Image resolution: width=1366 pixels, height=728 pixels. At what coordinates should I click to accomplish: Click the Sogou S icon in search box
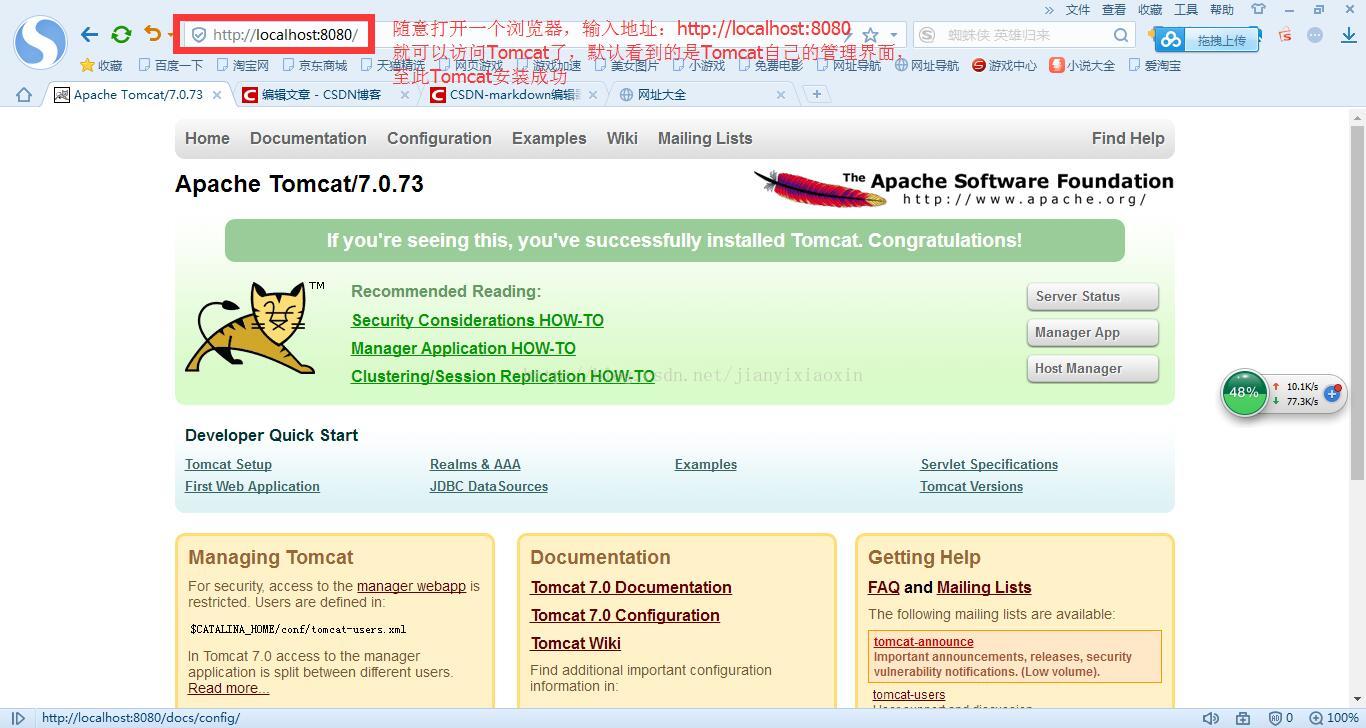click(x=928, y=34)
